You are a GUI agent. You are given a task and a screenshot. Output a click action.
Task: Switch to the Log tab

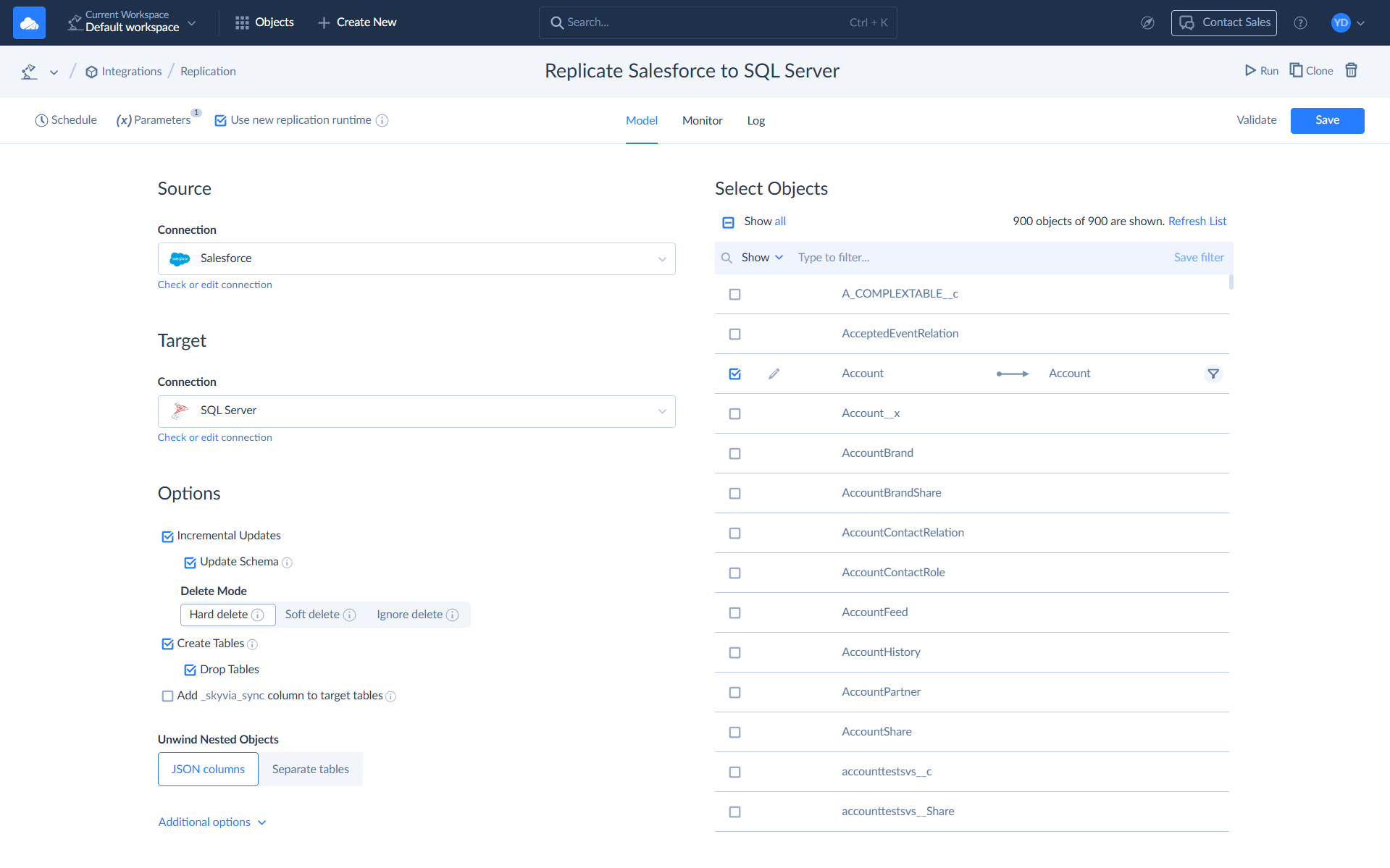pos(756,121)
